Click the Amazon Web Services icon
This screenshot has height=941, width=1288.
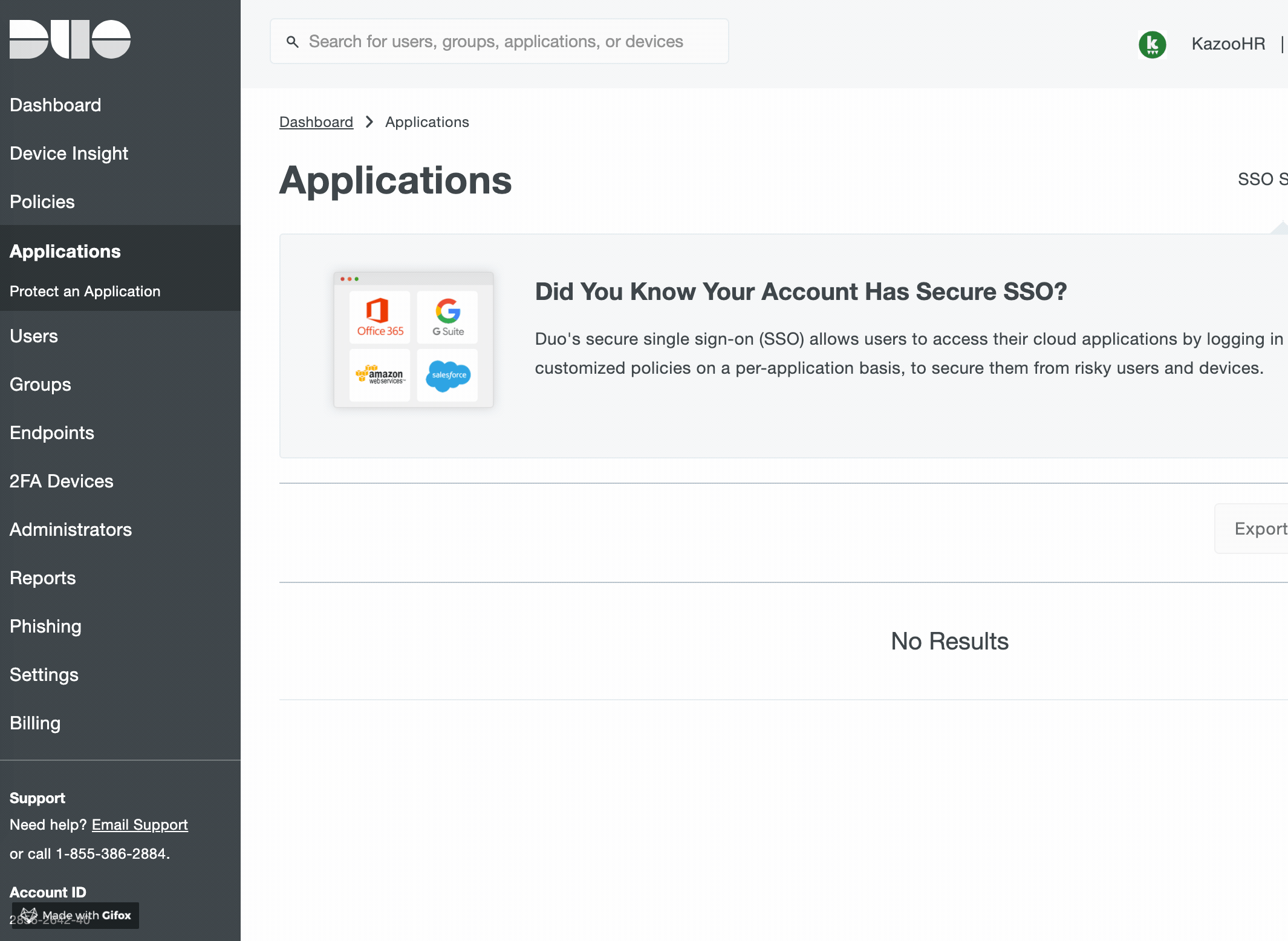[380, 375]
